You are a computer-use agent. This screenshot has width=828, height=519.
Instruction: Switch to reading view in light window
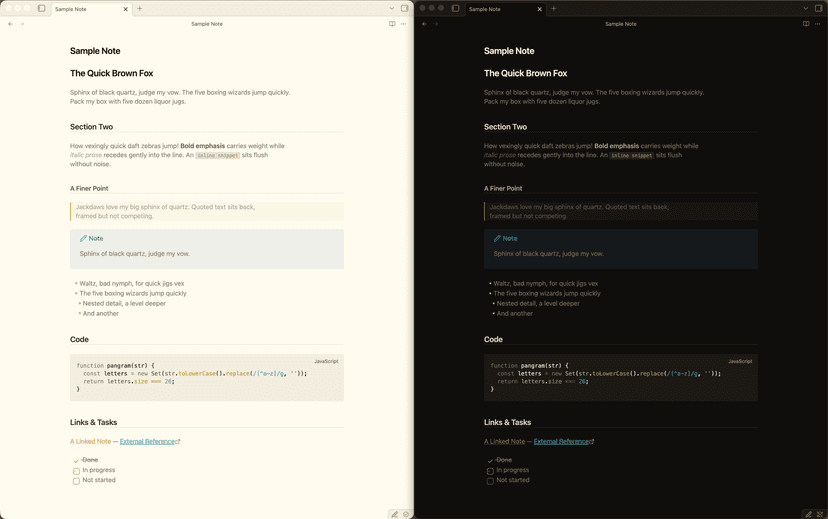tap(392, 24)
